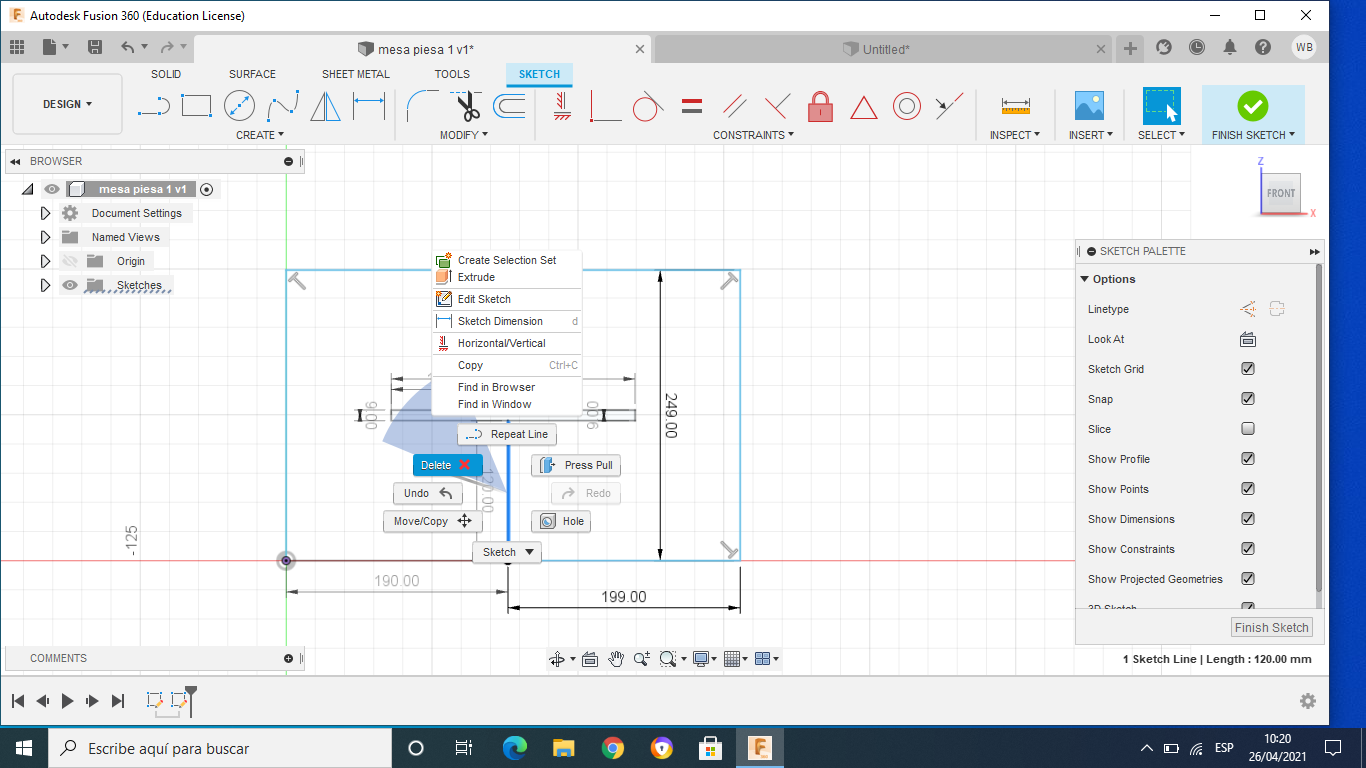This screenshot has width=1366, height=768.
Task: Select the Center Diameter Circle tool
Action: pos(239,105)
